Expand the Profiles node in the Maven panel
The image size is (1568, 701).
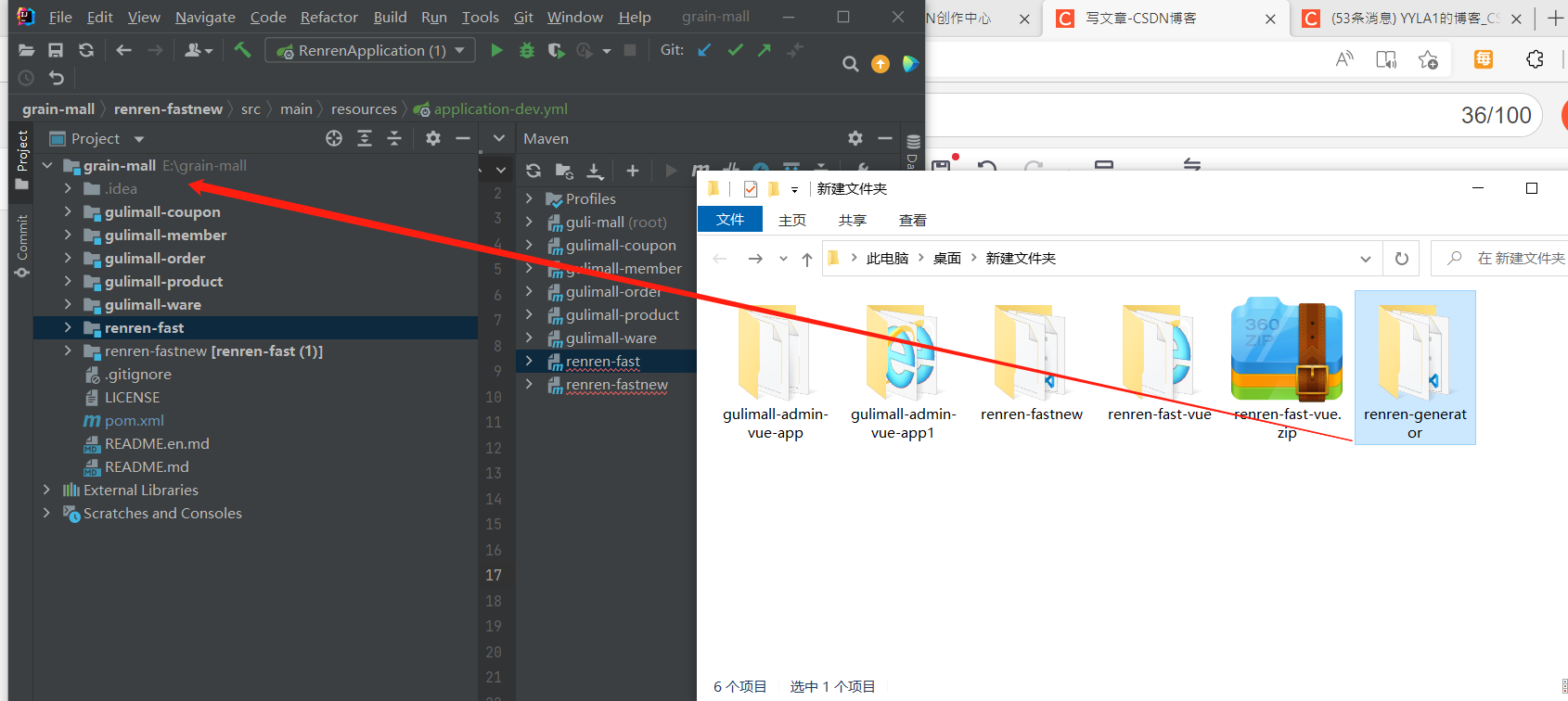[x=529, y=199]
